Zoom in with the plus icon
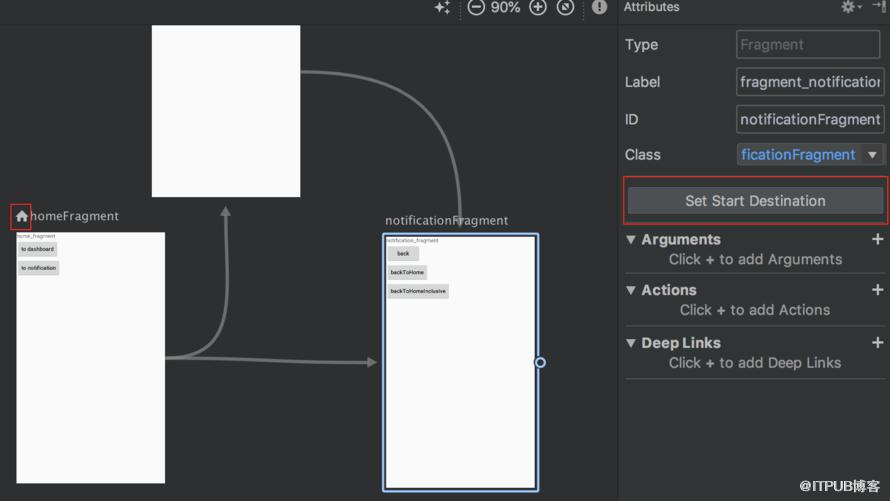 pos(538,7)
